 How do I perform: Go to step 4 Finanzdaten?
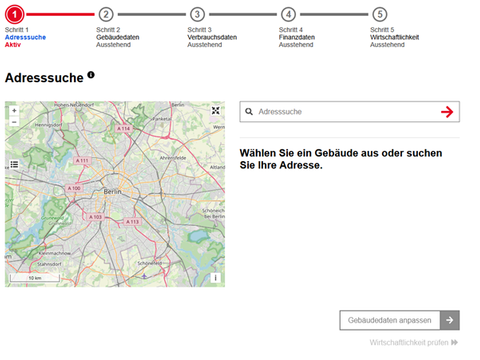tap(289, 15)
